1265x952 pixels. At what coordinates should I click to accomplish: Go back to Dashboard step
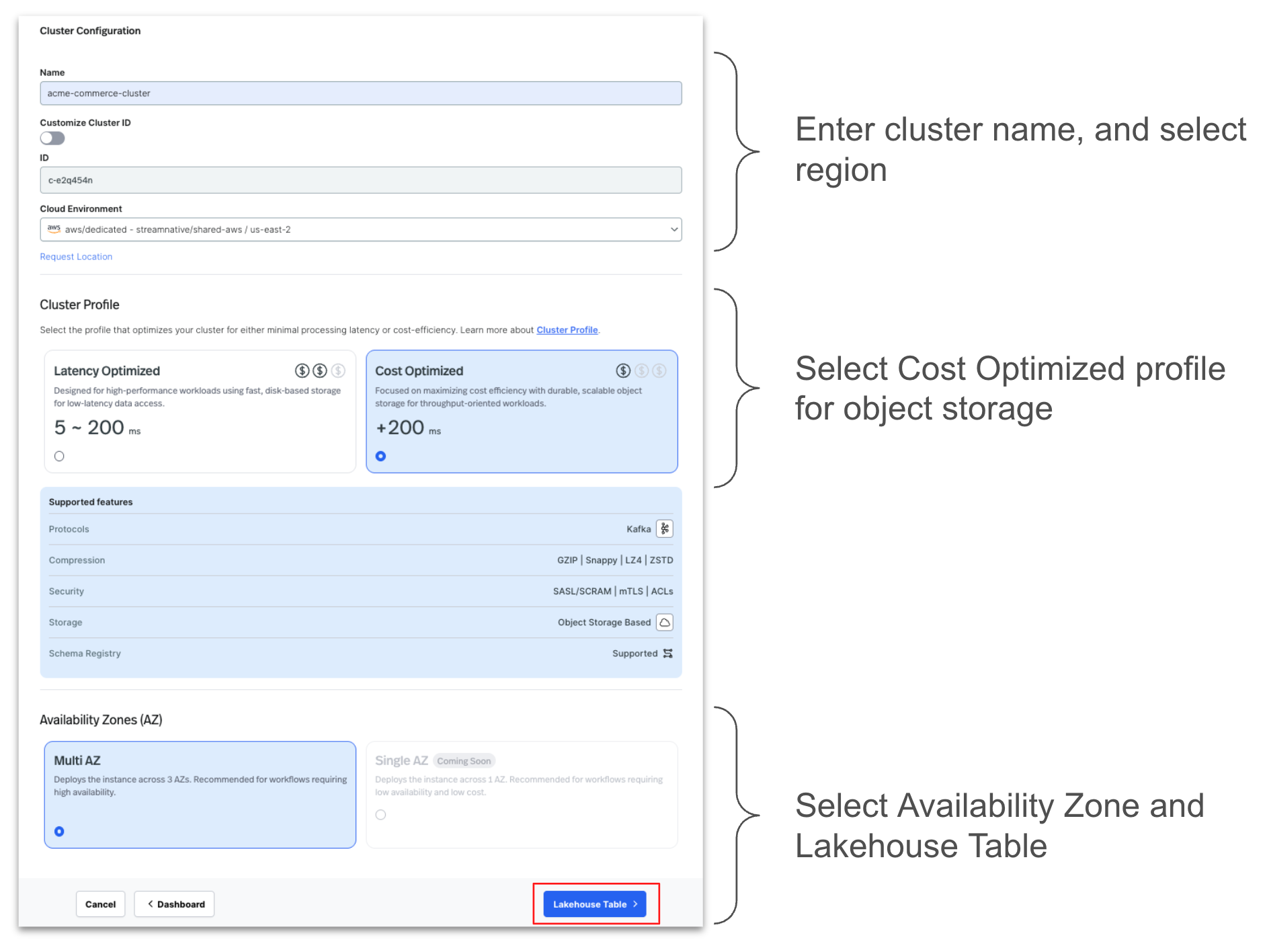click(x=175, y=904)
